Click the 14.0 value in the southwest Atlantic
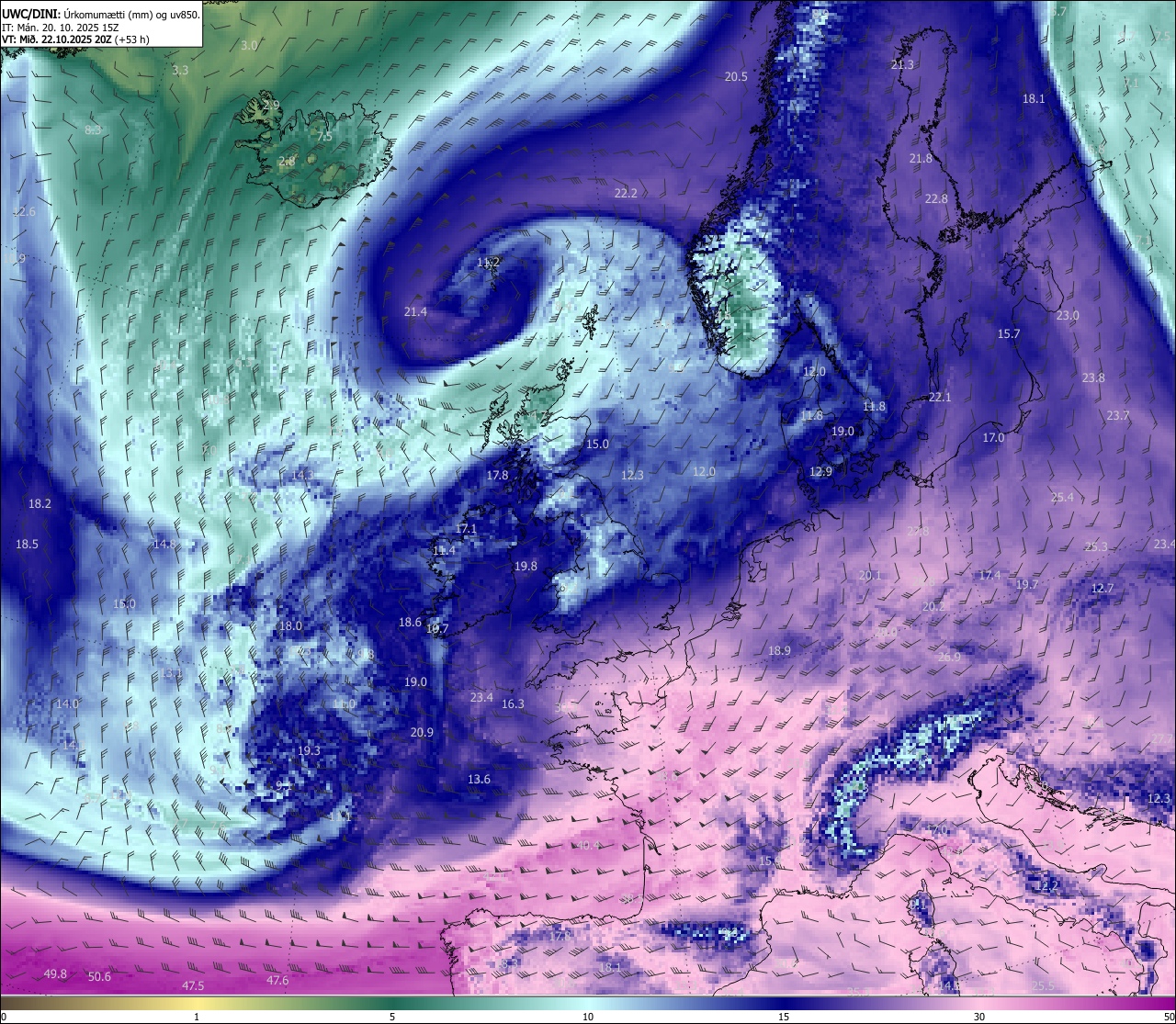 [67, 703]
